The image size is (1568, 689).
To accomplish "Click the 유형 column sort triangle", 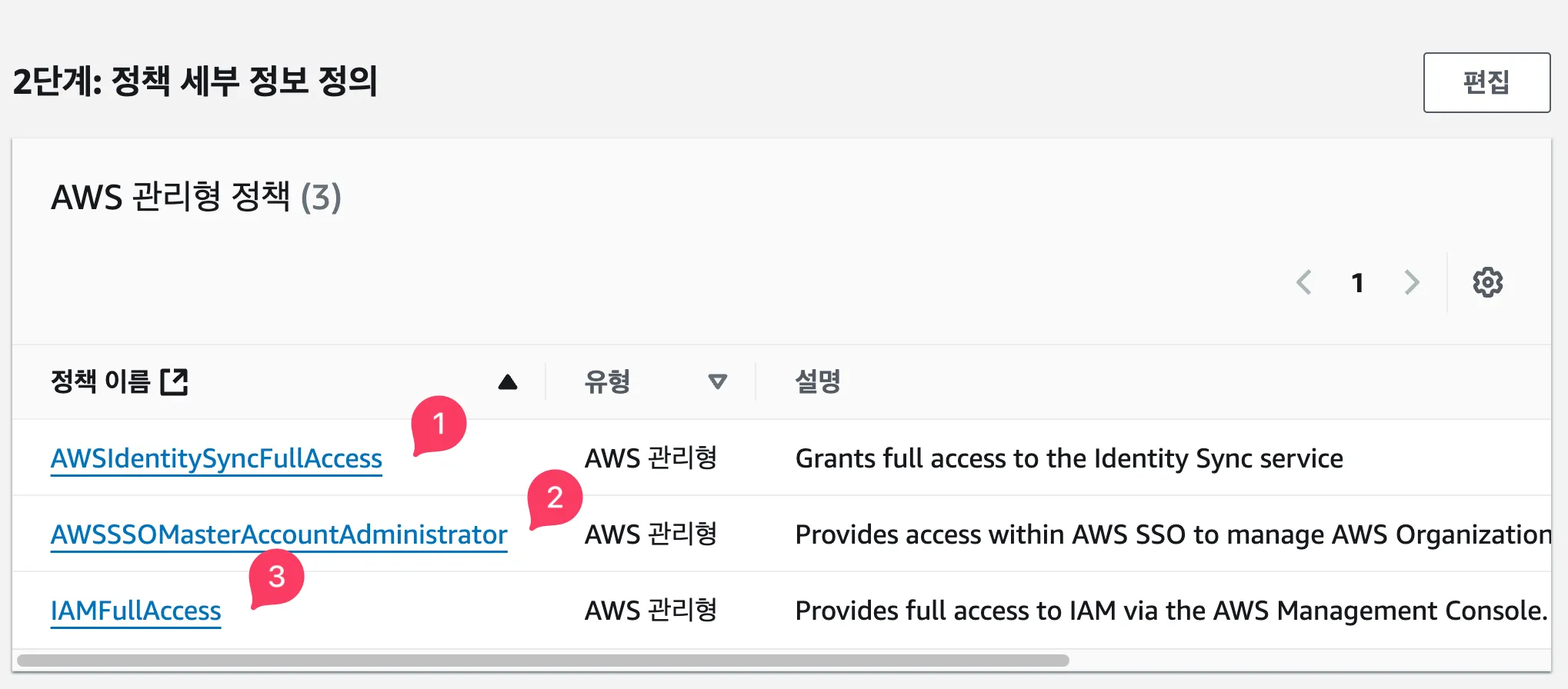I will (x=717, y=381).
